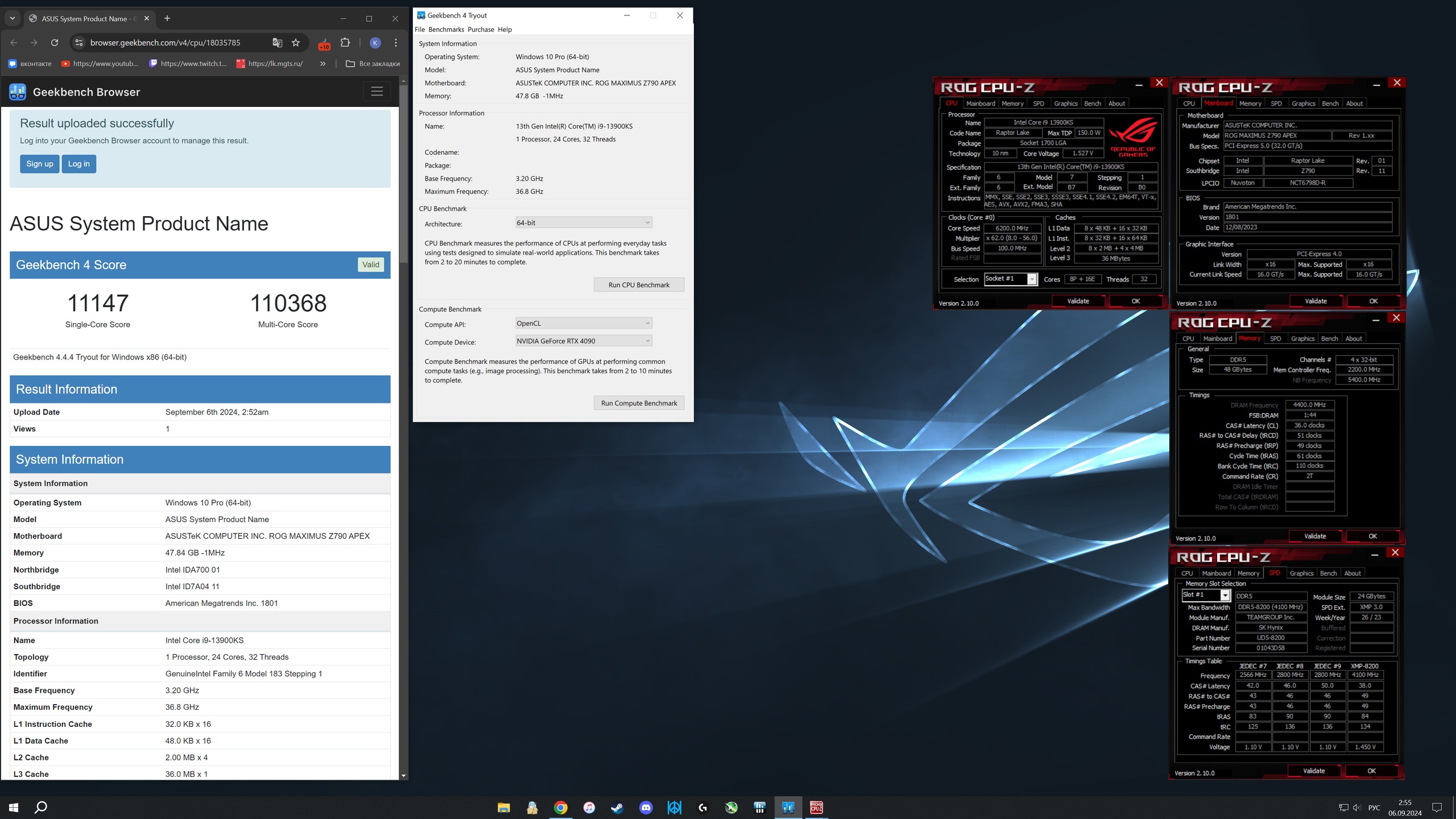Open the notification center icon
This screenshot has height=819, width=1456.
tap(1437, 808)
